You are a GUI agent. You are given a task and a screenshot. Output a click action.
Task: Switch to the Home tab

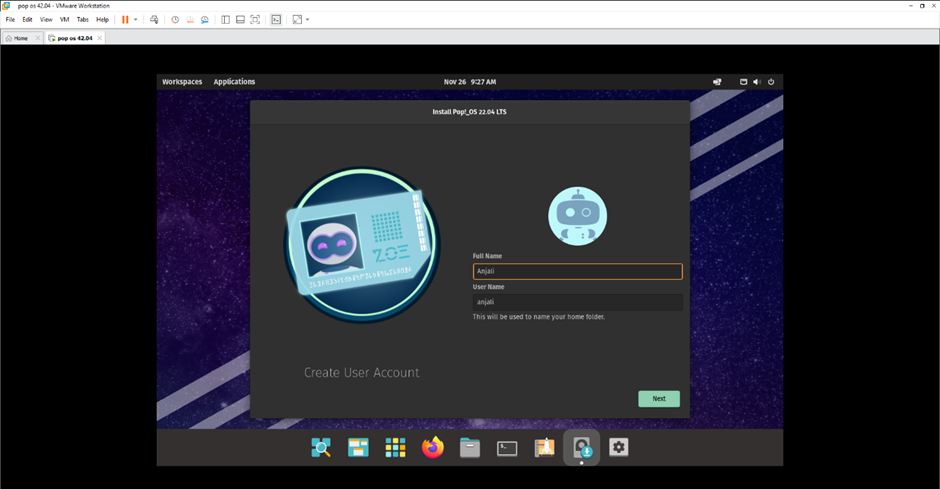click(x=17, y=38)
